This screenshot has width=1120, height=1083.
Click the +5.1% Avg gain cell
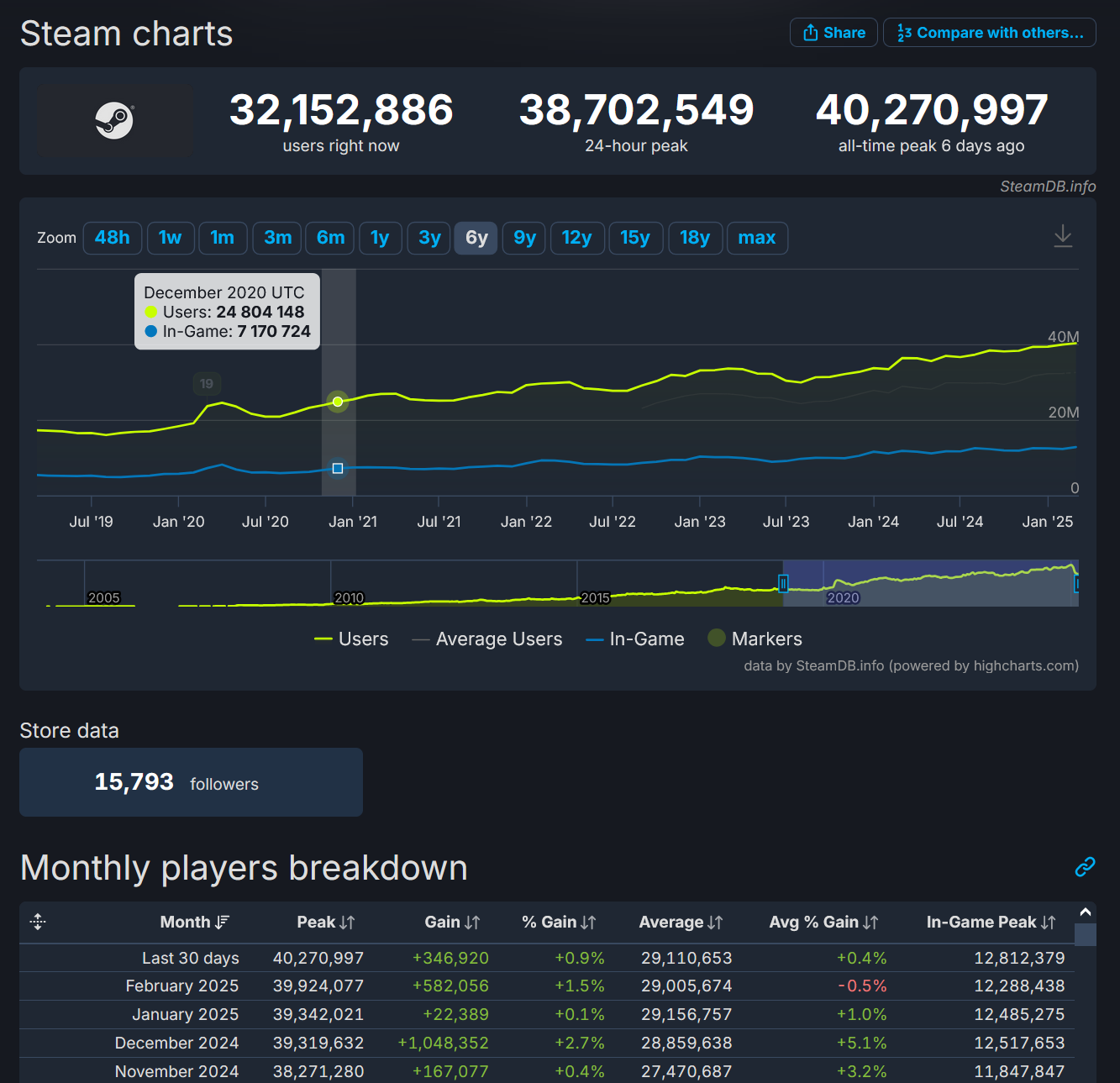(862, 1043)
